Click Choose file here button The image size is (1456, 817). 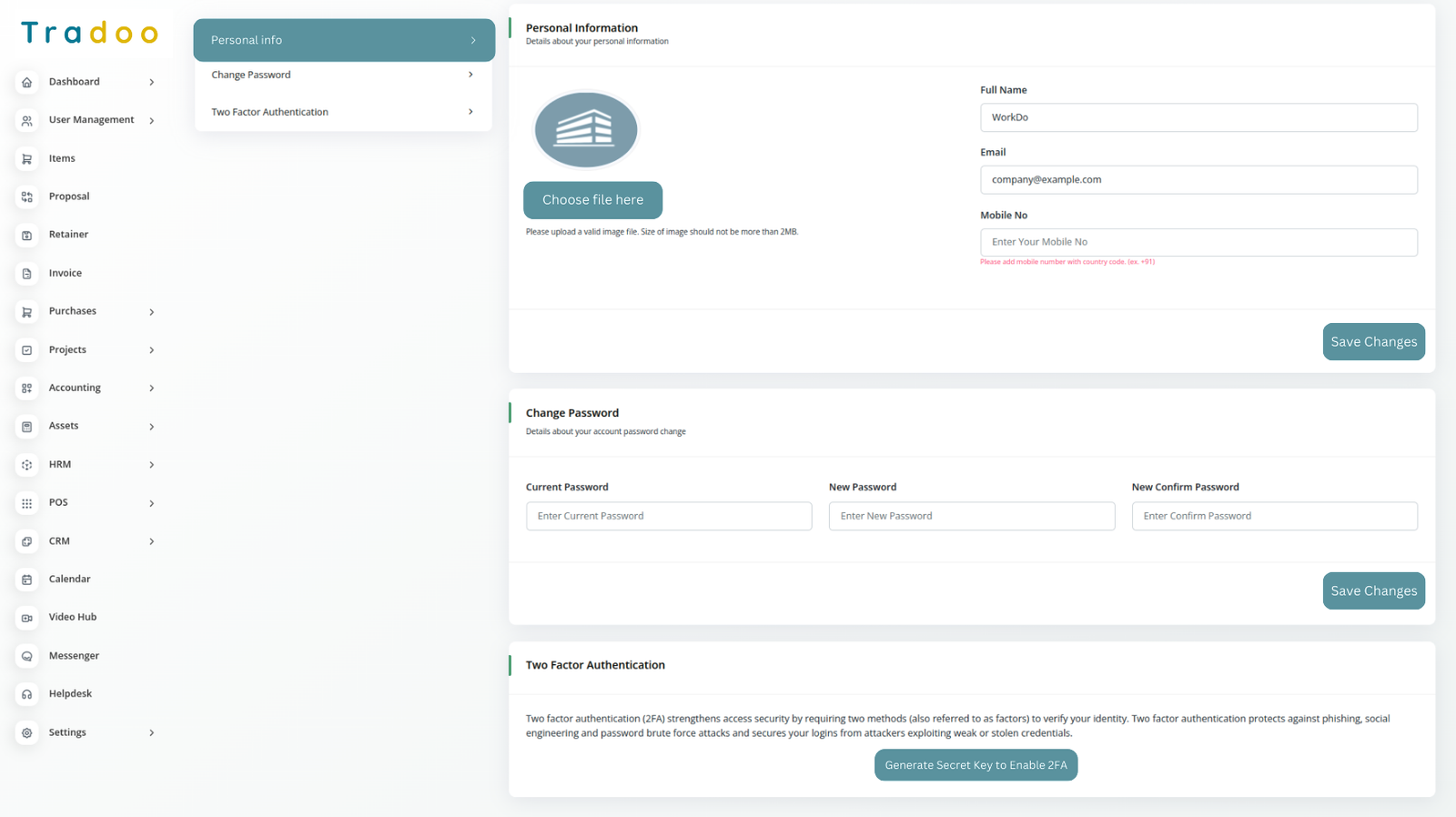click(592, 200)
